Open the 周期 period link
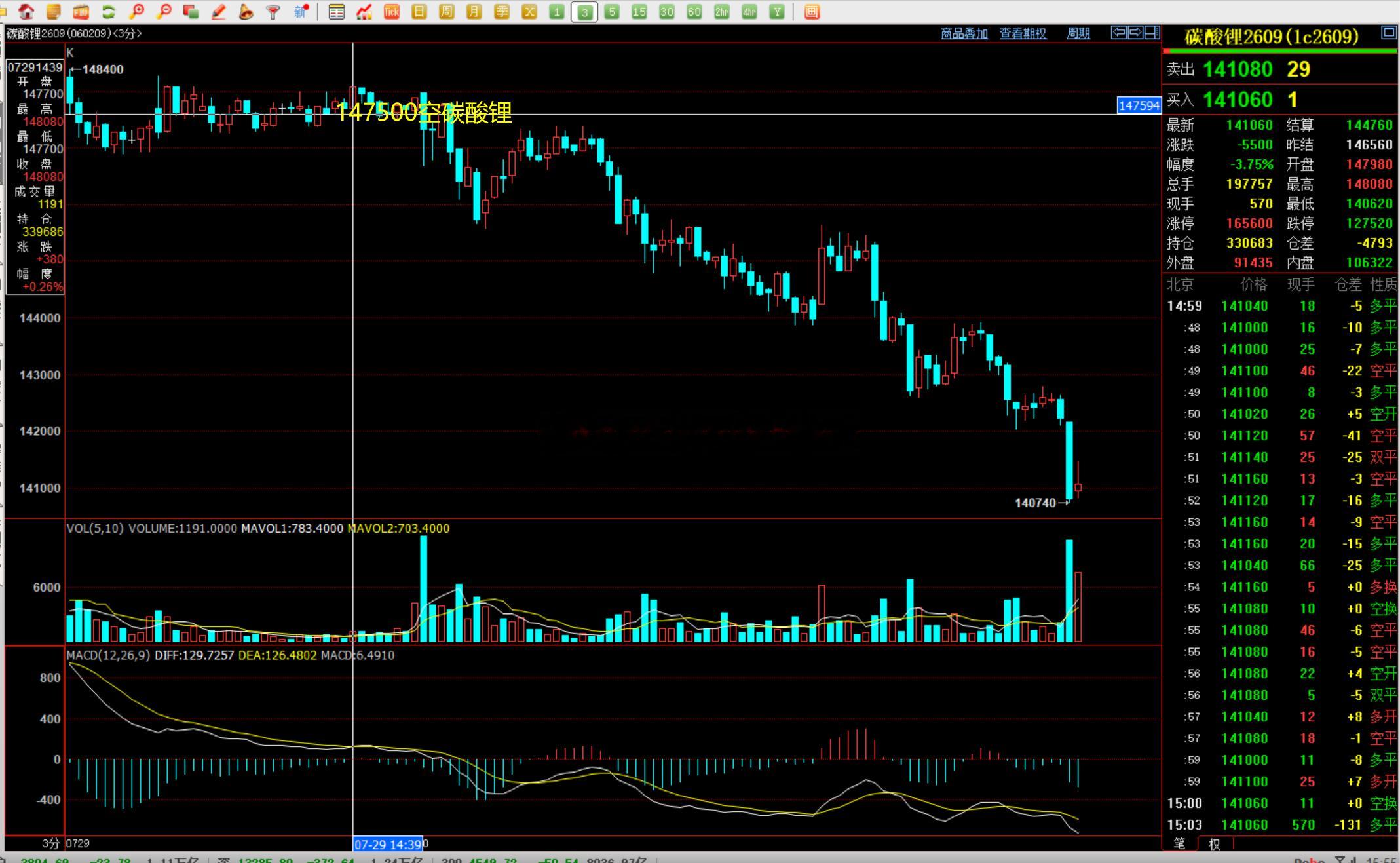Viewport: 1400px width, 863px height. (1078, 33)
